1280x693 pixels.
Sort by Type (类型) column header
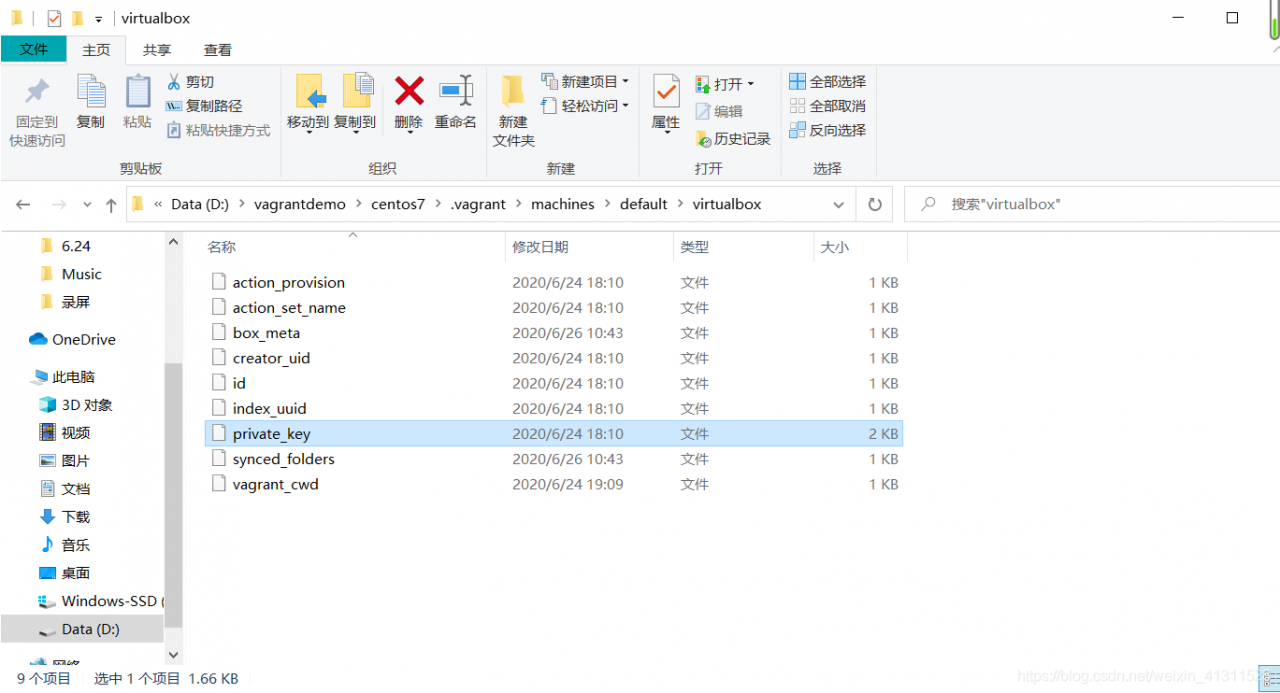pos(744,247)
